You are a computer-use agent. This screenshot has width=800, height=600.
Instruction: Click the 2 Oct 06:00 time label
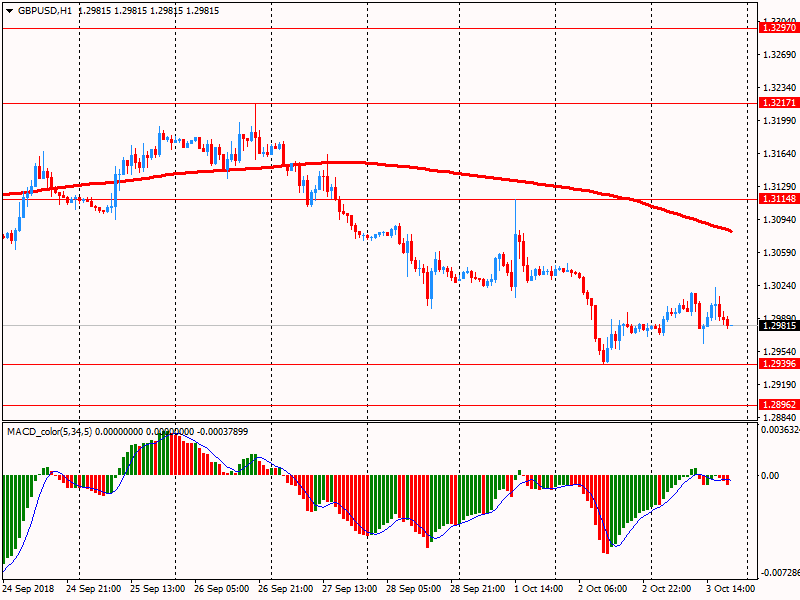(603, 589)
